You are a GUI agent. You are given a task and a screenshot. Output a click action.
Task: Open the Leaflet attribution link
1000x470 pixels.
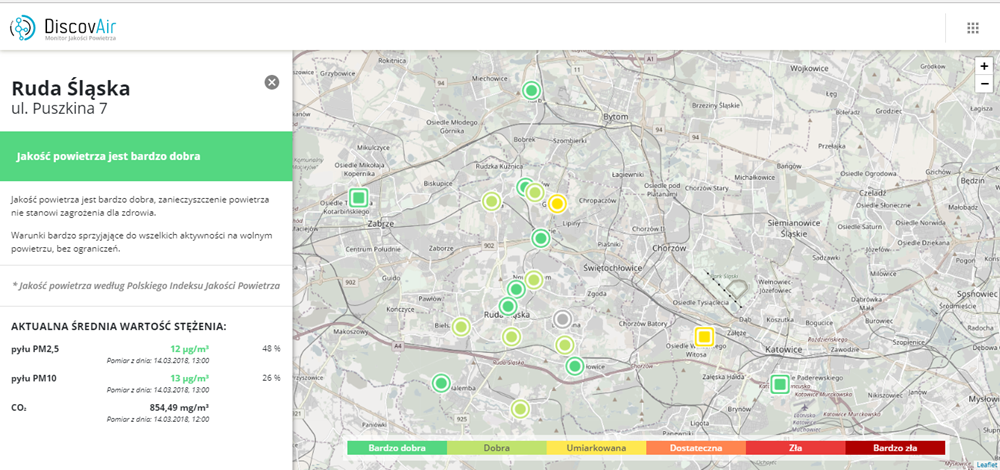(x=986, y=464)
